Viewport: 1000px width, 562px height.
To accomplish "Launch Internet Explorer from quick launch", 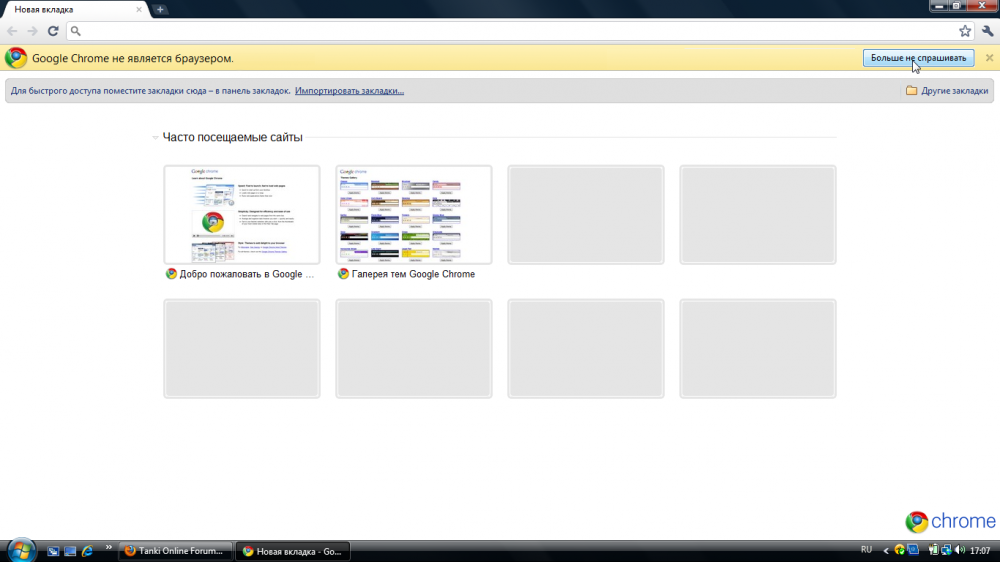I will (x=87, y=551).
